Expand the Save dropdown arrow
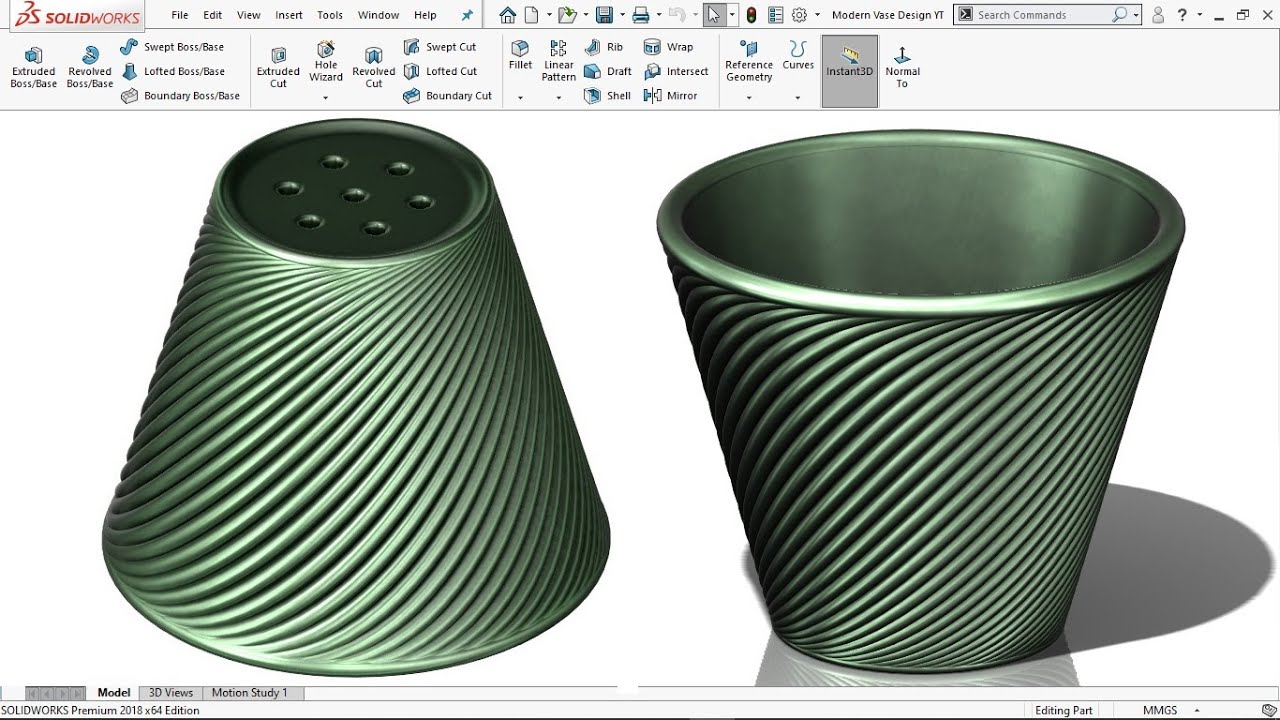 [621, 15]
